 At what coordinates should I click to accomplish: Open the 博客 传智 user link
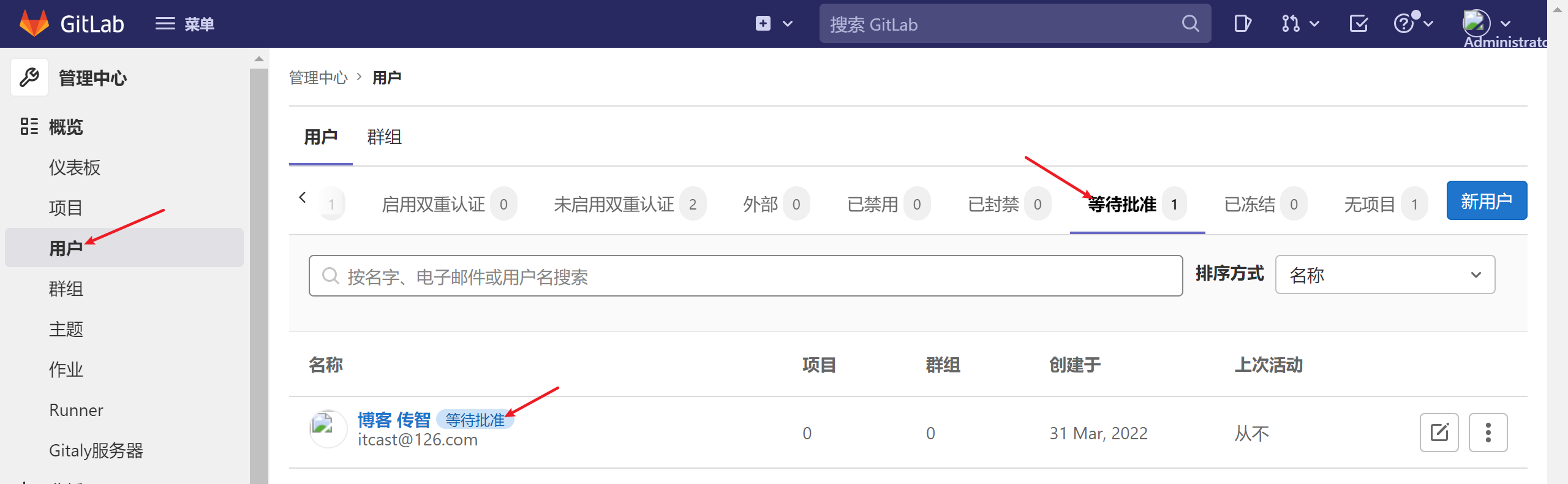[394, 420]
